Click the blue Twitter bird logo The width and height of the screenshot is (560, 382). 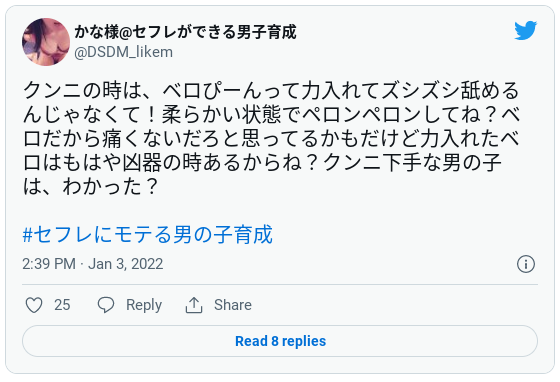point(525,30)
